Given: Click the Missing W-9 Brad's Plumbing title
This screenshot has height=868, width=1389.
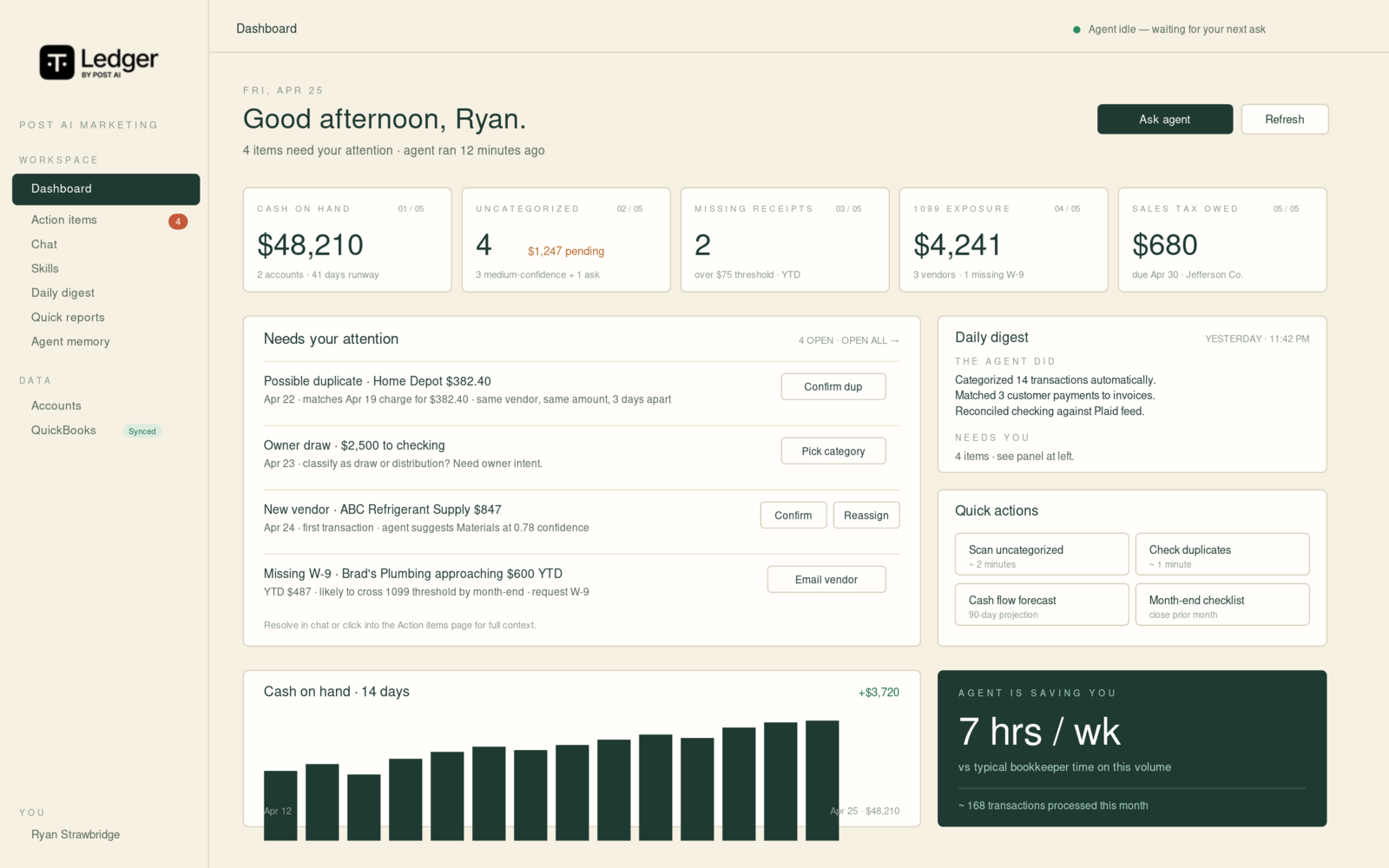Looking at the screenshot, I should click(413, 575).
